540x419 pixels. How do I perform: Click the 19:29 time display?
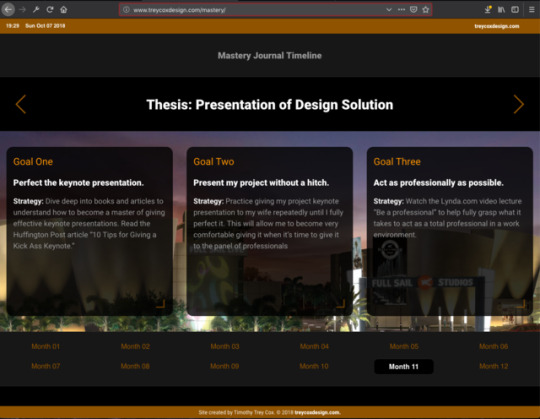pyautogui.click(x=12, y=26)
